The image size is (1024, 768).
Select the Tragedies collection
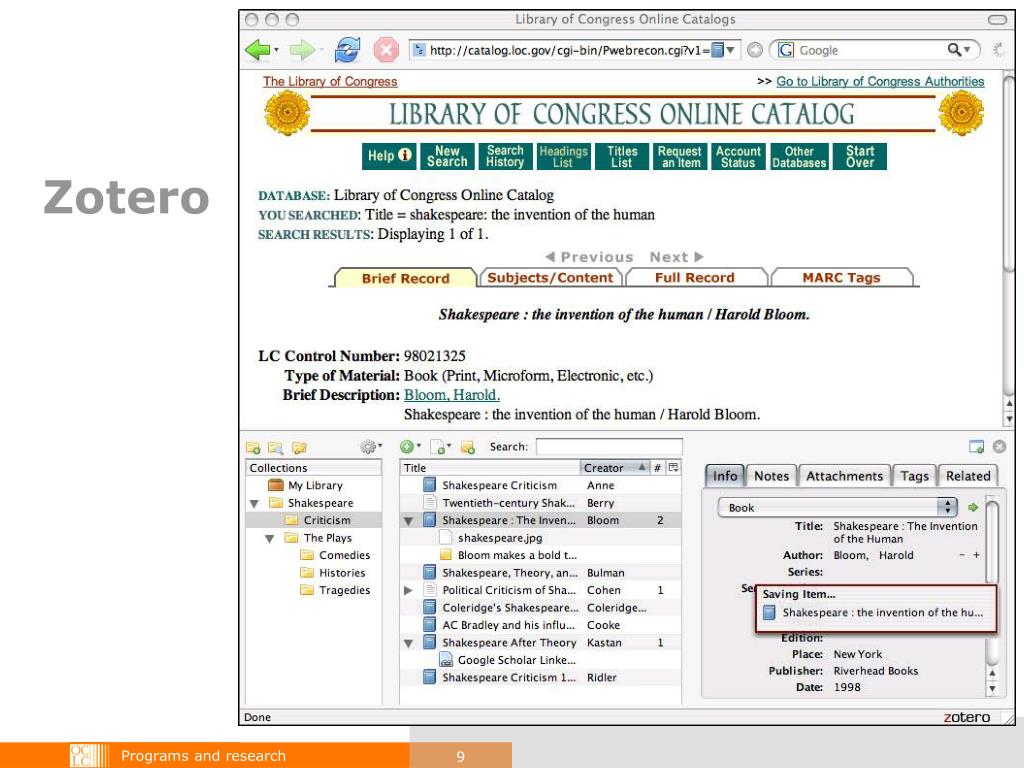344,590
